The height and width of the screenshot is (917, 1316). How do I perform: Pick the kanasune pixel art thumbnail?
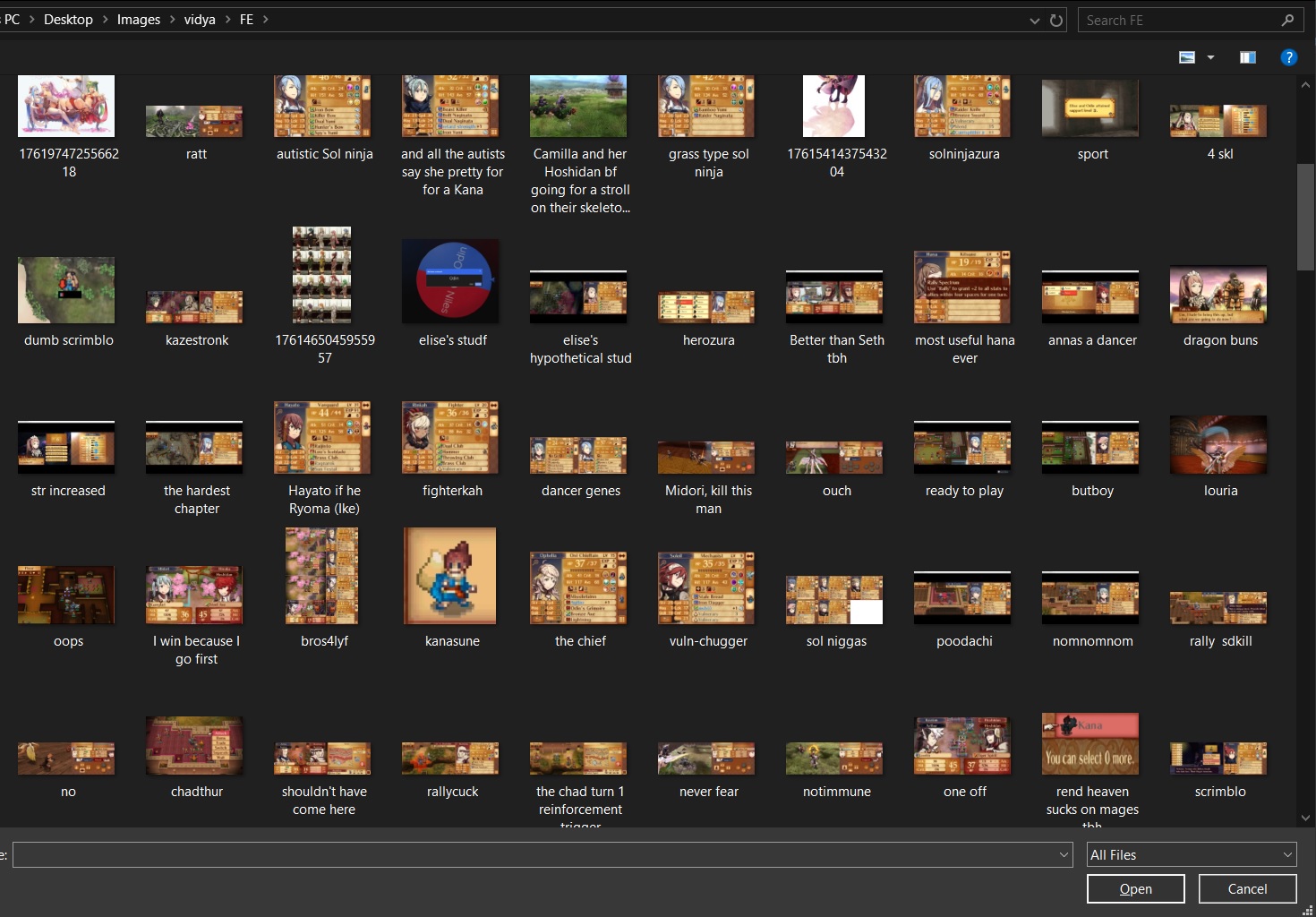coord(450,576)
